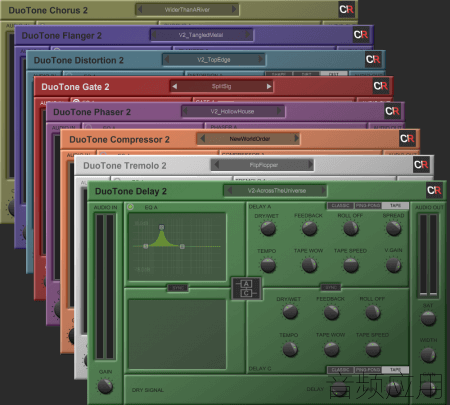Open the FlipFlopper preset list in Tremolo 2

click(x=263, y=165)
